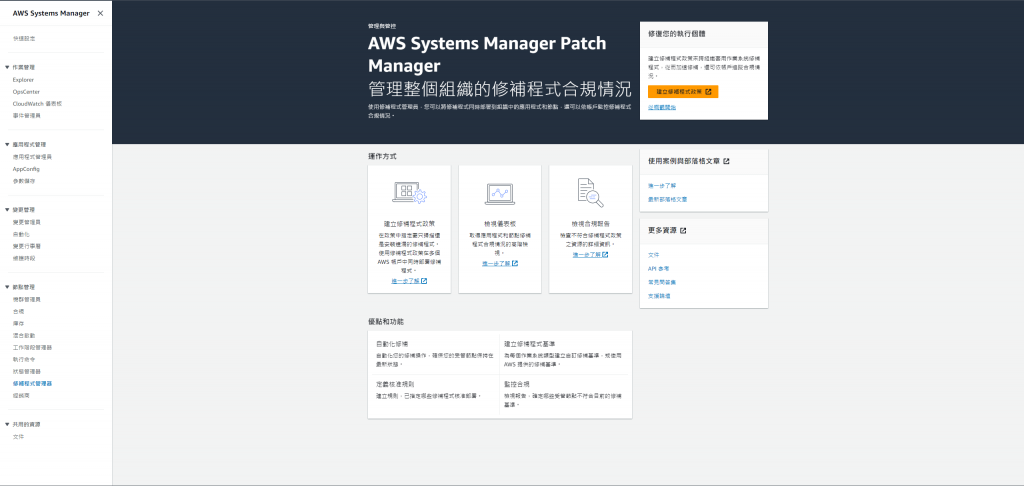Go to 參數儲存 in the sidebar
Screen dimensions: 1024x486
[24, 181]
